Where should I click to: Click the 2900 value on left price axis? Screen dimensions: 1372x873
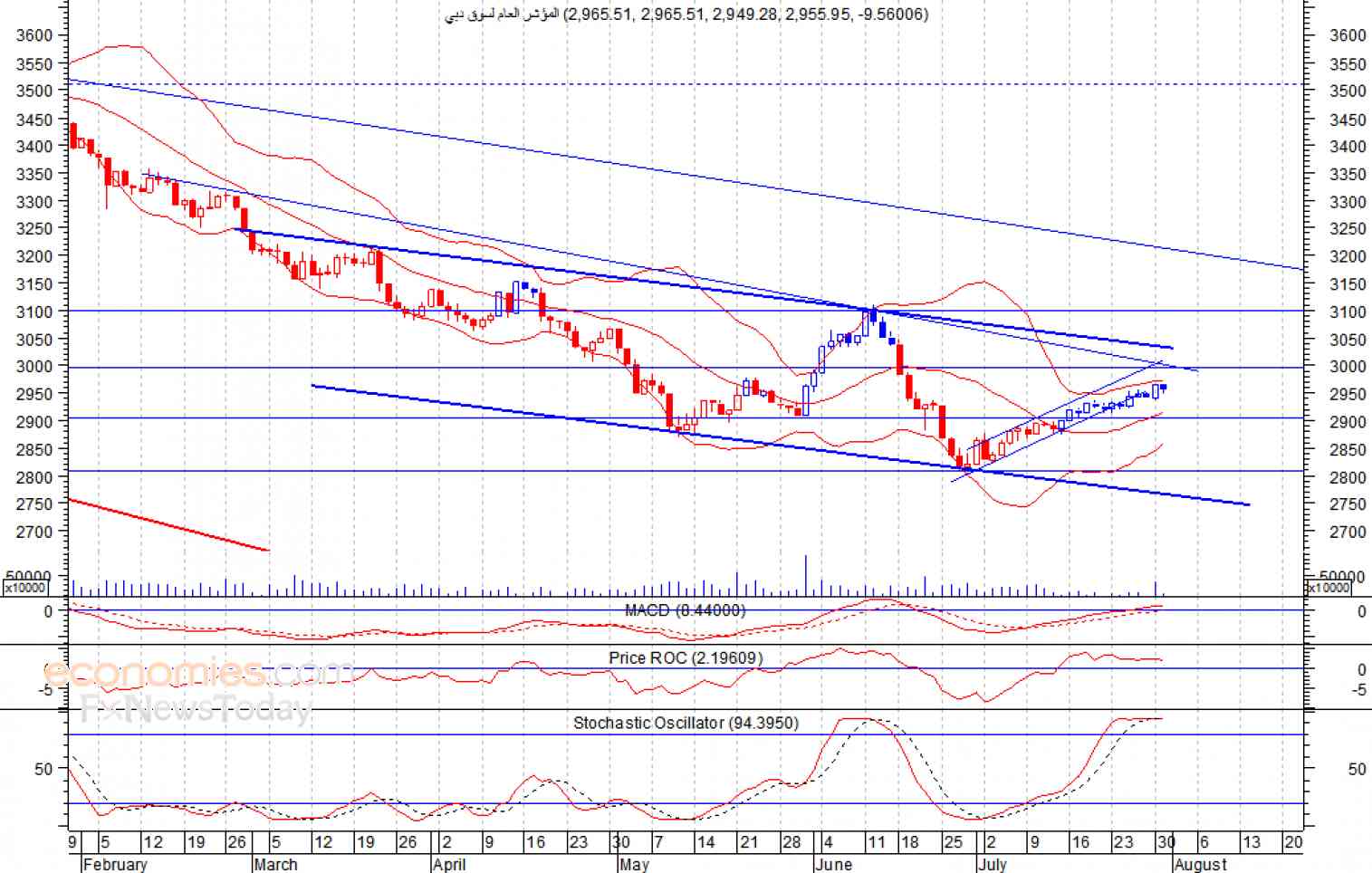pos(34,422)
